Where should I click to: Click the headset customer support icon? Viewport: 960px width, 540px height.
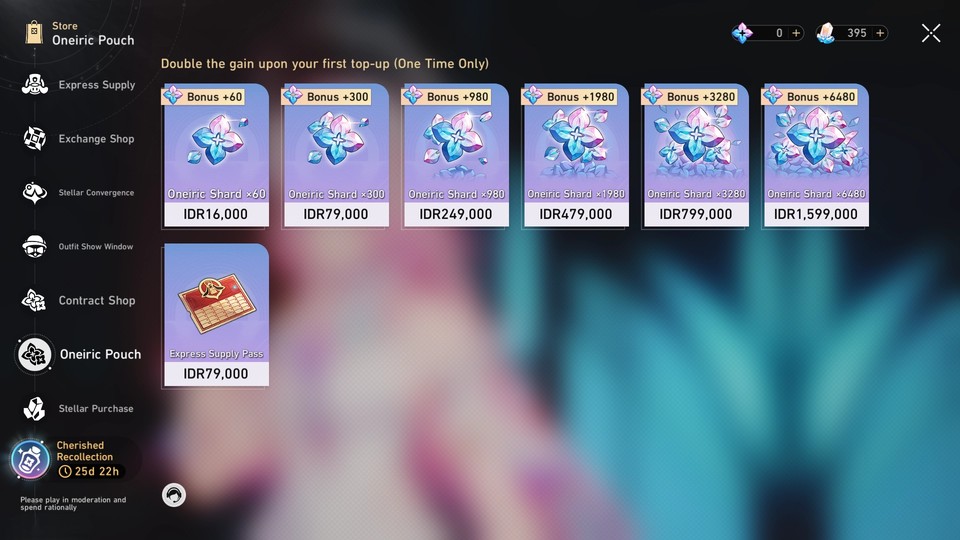point(174,495)
